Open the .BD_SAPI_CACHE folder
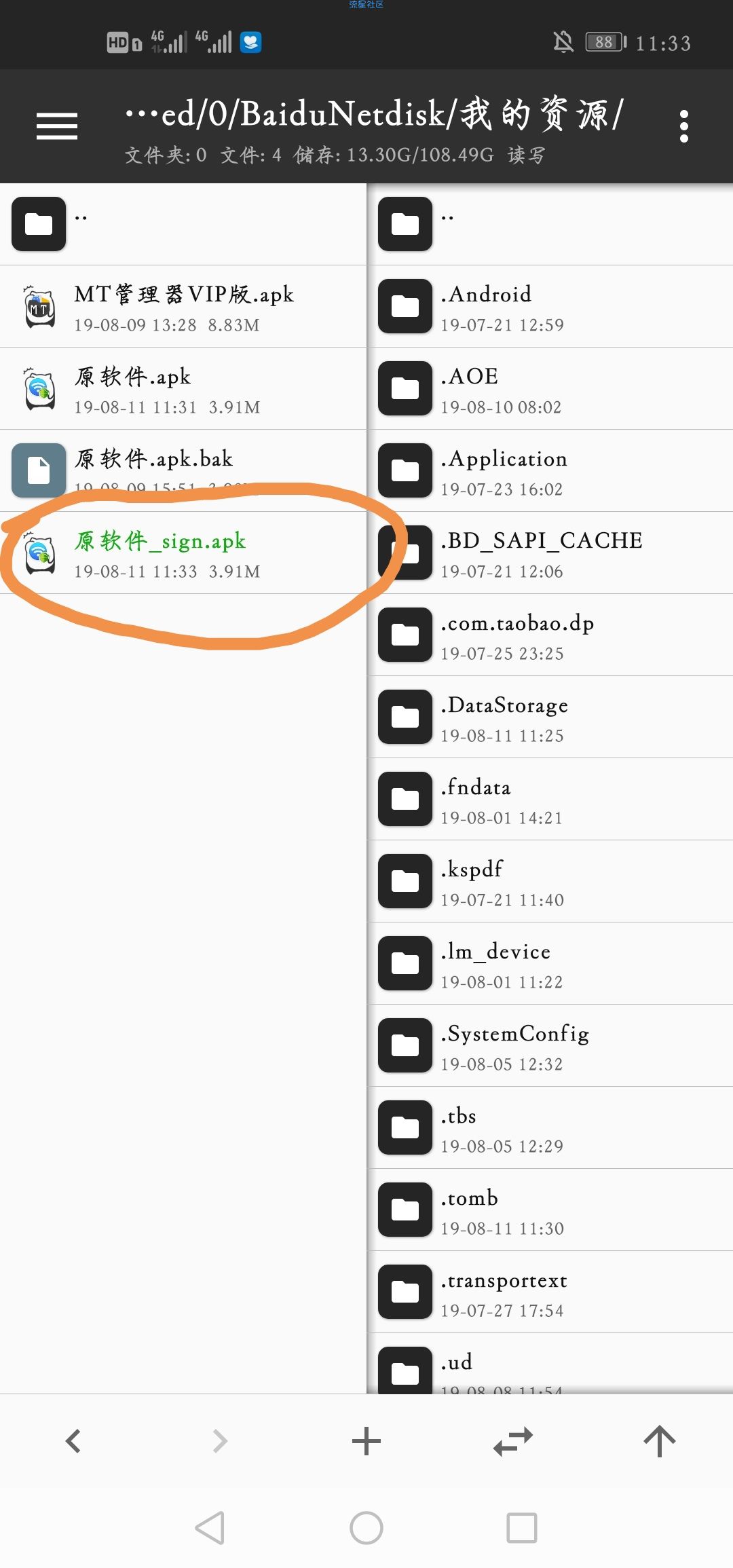The width and height of the screenshot is (733, 1568). point(550,553)
